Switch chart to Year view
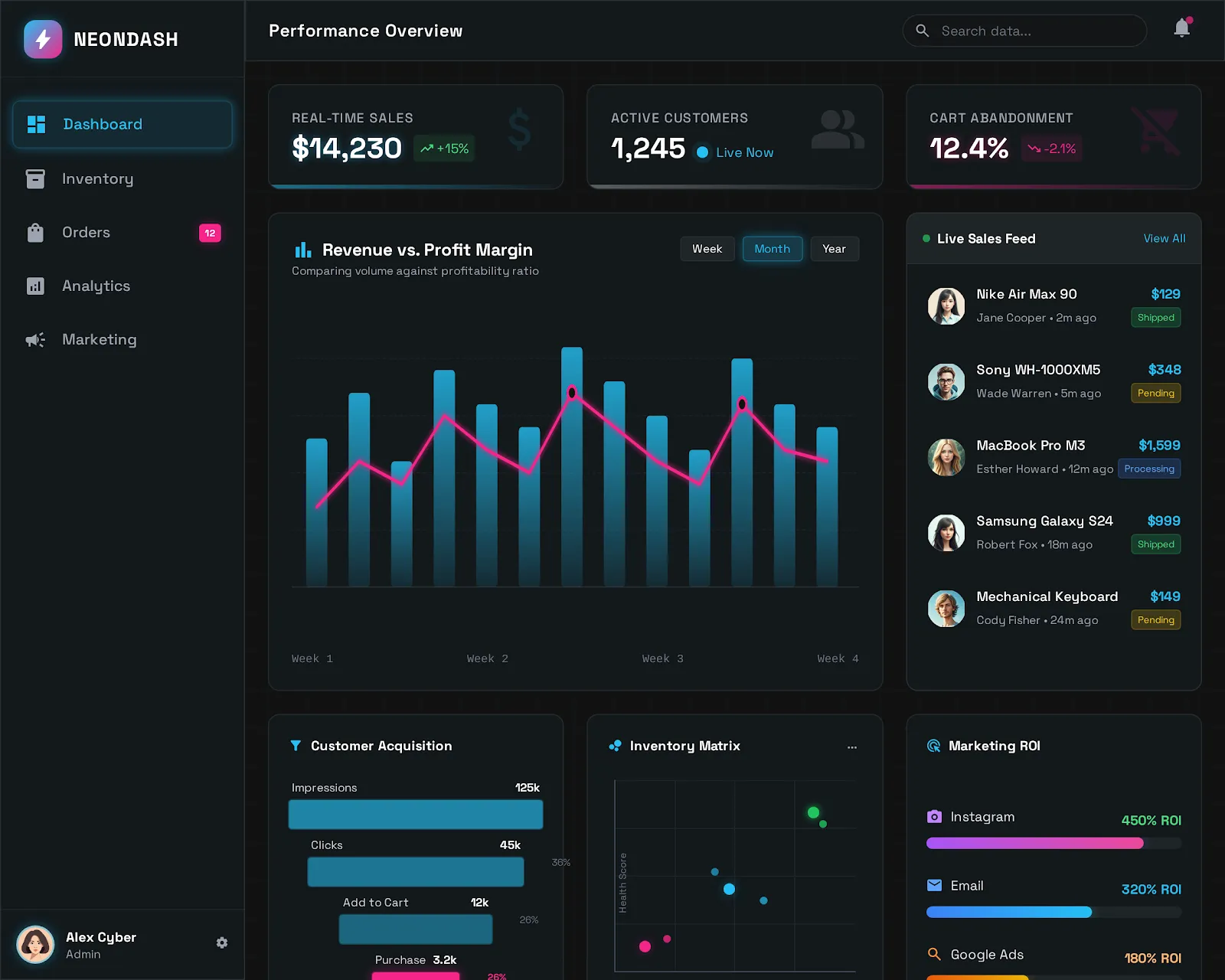 pos(834,248)
